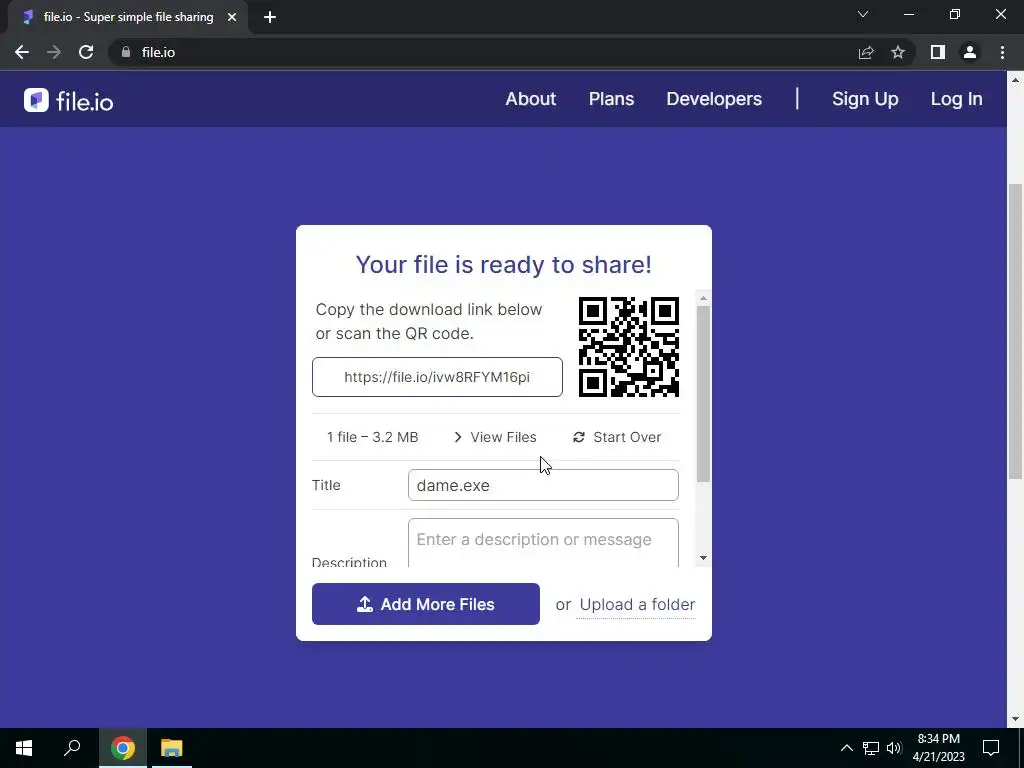Click the 'Your file is ready to share!' heading
The width and height of the screenshot is (1024, 768).
[504, 264]
